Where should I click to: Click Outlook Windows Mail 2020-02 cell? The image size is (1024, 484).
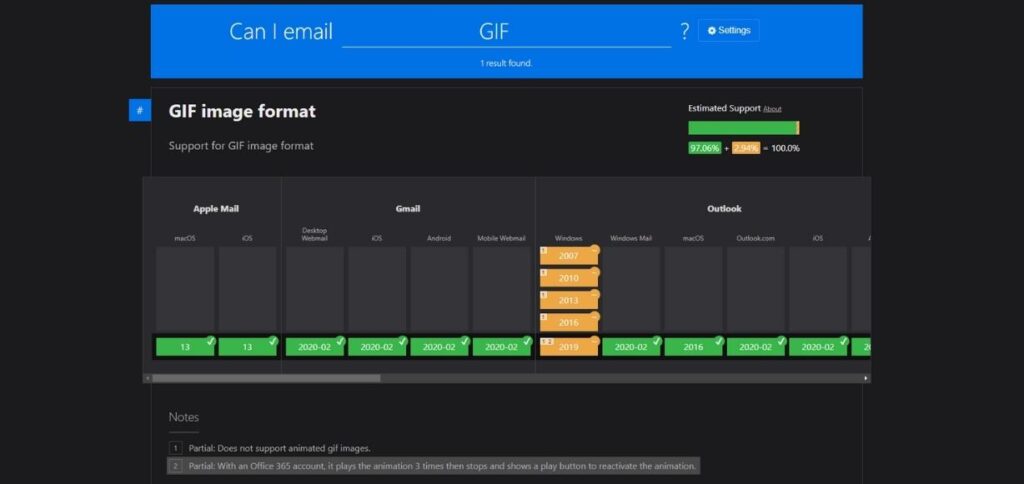(631, 347)
